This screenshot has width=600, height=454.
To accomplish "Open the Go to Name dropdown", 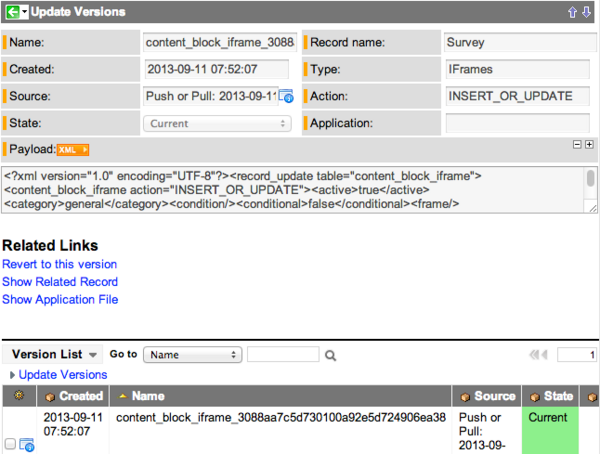I will [x=192, y=355].
